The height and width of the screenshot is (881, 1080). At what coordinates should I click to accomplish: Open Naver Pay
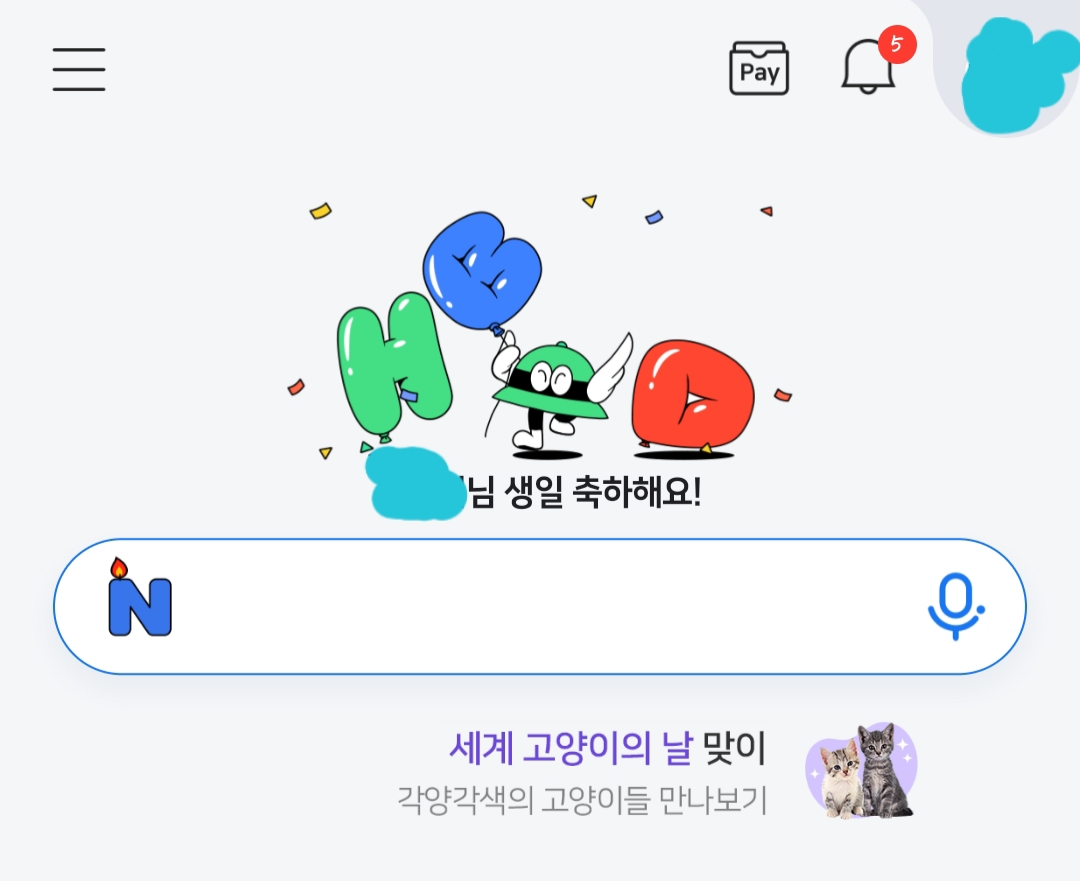(759, 68)
